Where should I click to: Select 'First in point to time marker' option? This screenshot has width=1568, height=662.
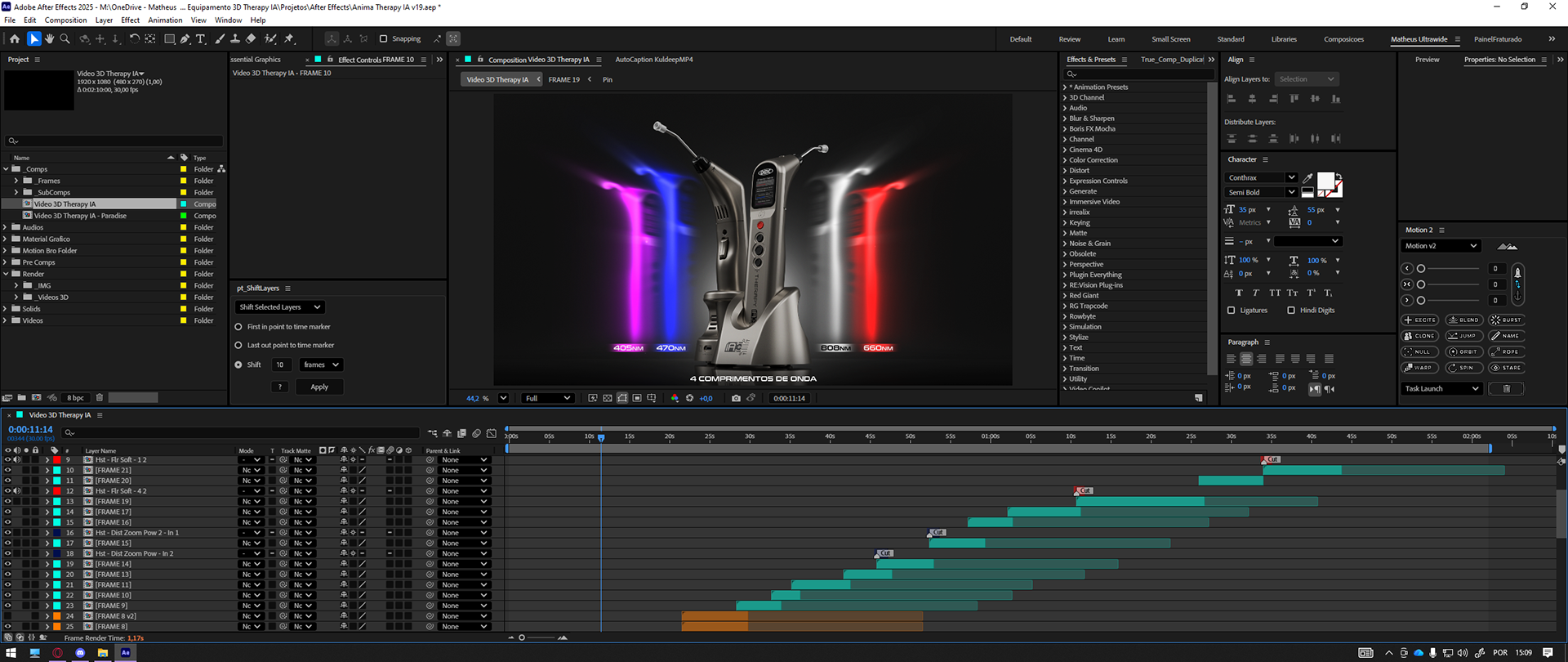coord(238,327)
